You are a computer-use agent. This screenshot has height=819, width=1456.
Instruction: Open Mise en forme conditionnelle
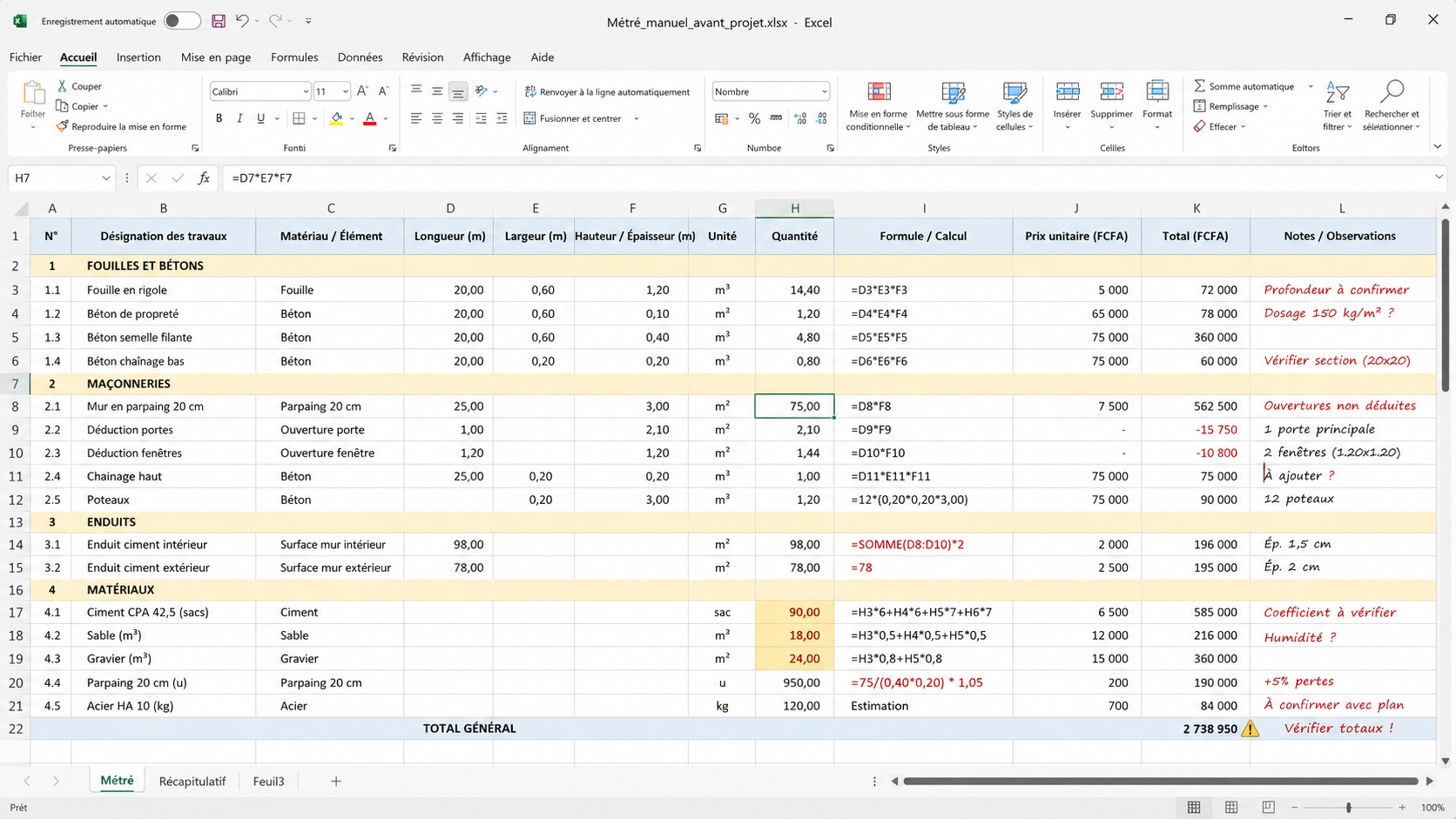tap(879, 106)
